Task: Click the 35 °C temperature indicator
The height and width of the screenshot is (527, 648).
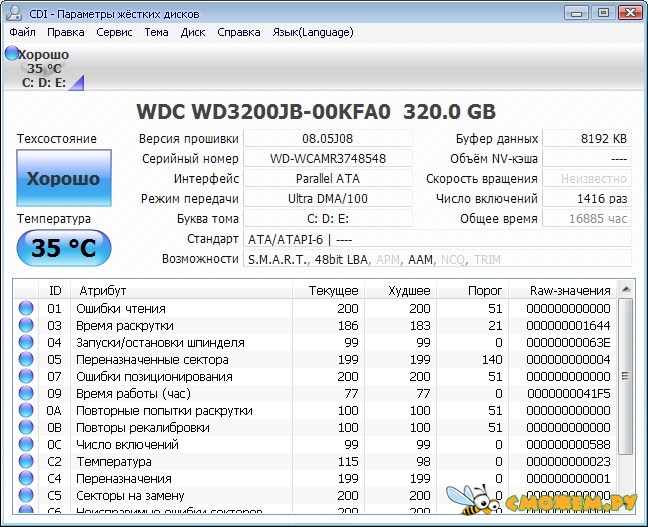Action: coord(64,248)
